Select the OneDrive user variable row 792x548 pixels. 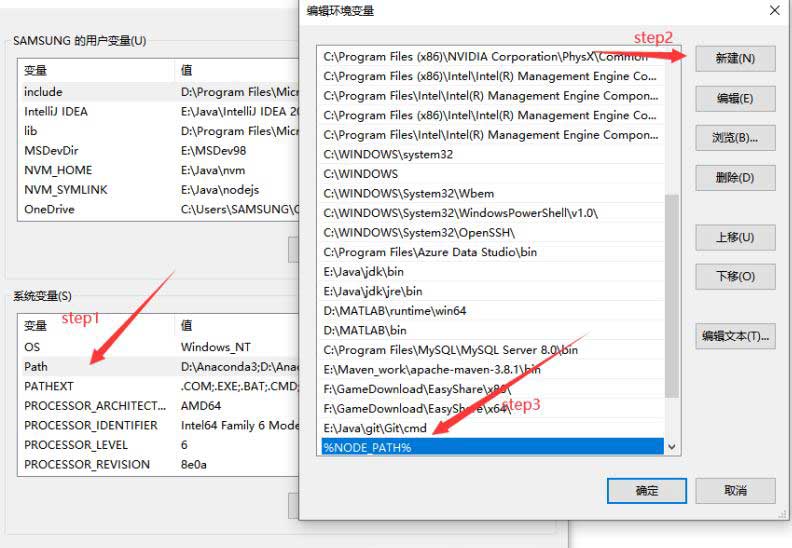point(159,210)
